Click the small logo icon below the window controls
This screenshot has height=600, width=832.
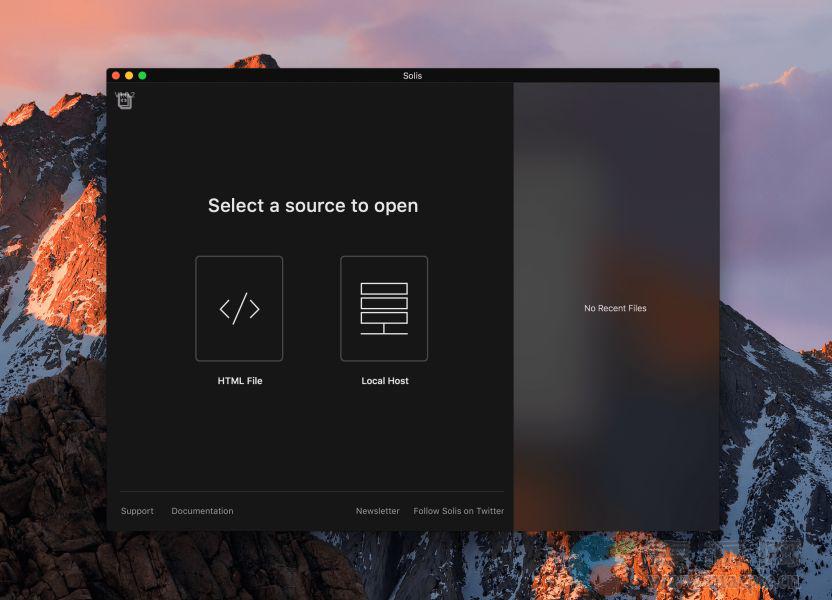124,100
